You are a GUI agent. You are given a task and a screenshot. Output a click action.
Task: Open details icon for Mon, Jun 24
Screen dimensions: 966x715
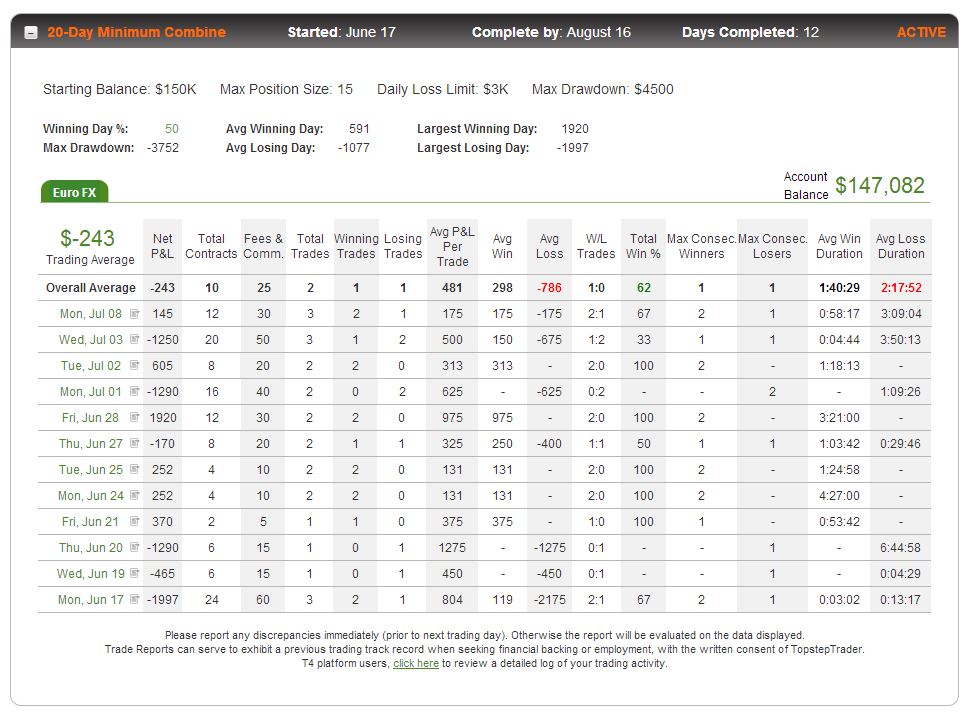[134, 495]
